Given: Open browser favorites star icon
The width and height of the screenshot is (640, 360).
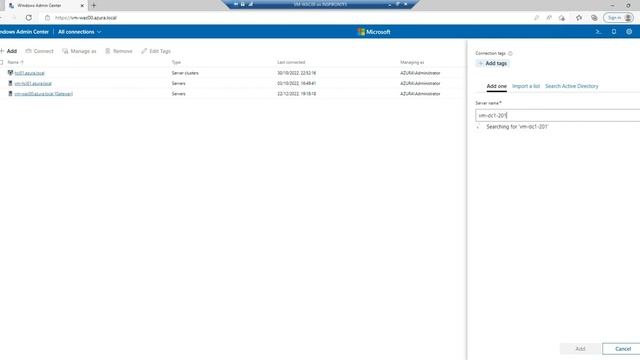Looking at the screenshot, I should 579,18.
